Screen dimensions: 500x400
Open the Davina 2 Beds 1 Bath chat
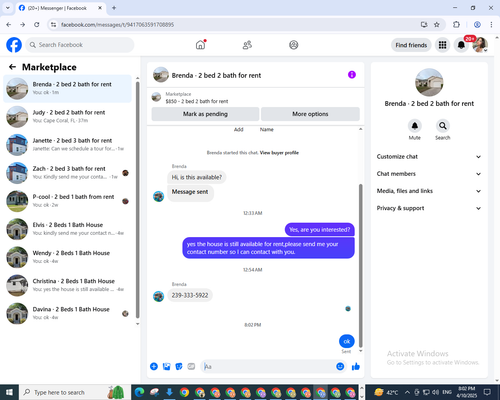tap(67, 313)
